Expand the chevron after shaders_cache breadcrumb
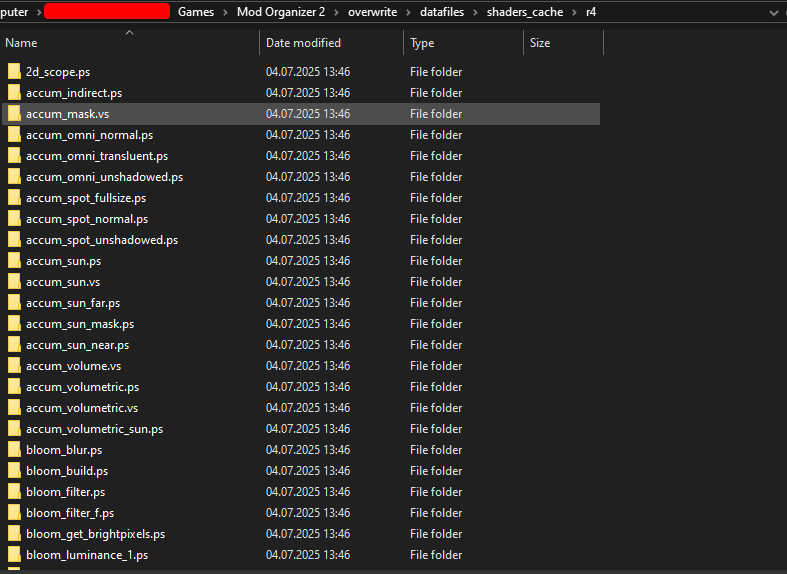Image resolution: width=787 pixels, height=574 pixels. 575,12
